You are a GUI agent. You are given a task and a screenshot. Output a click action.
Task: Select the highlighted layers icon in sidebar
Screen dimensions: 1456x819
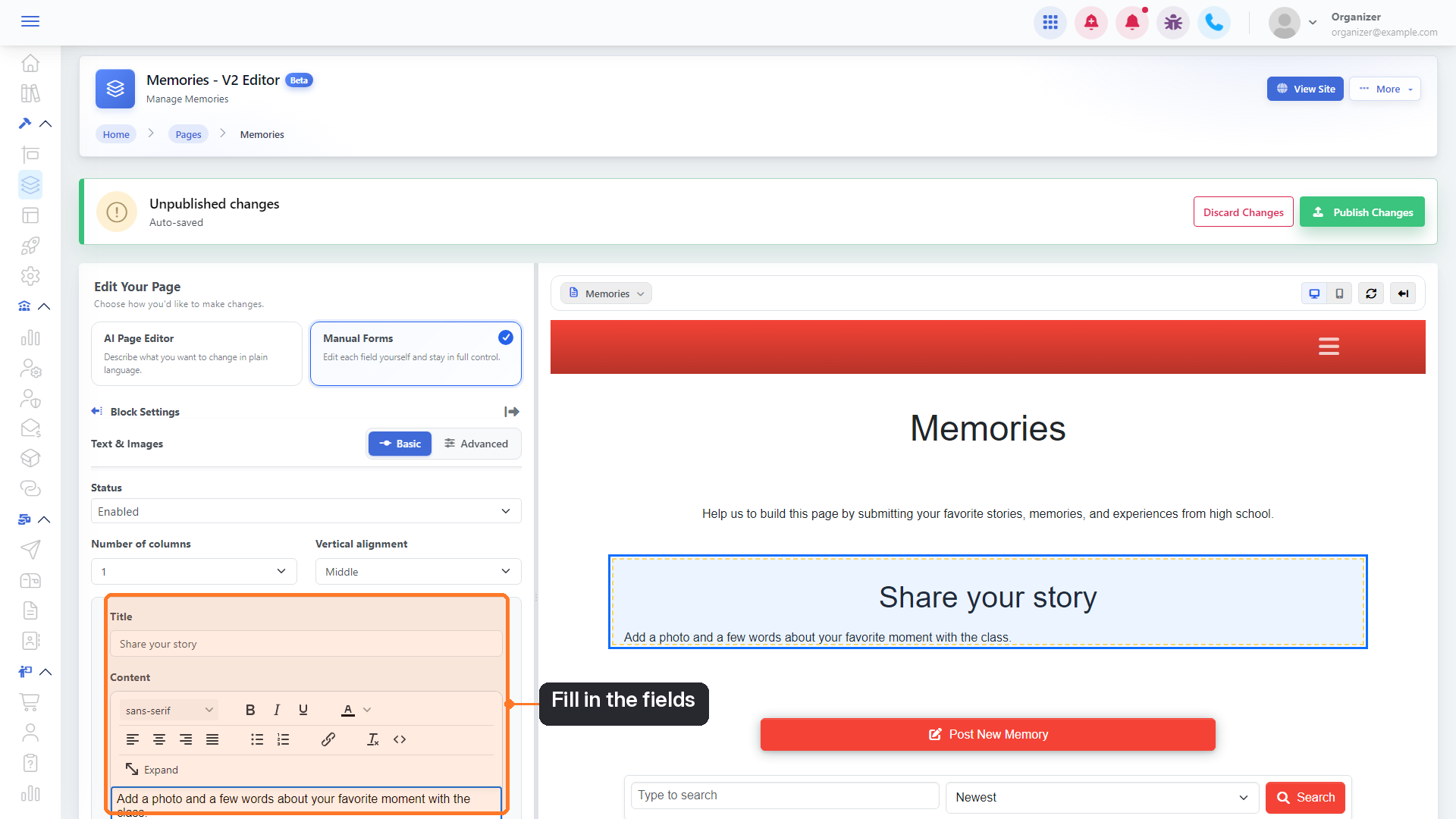tap(30, 185)
